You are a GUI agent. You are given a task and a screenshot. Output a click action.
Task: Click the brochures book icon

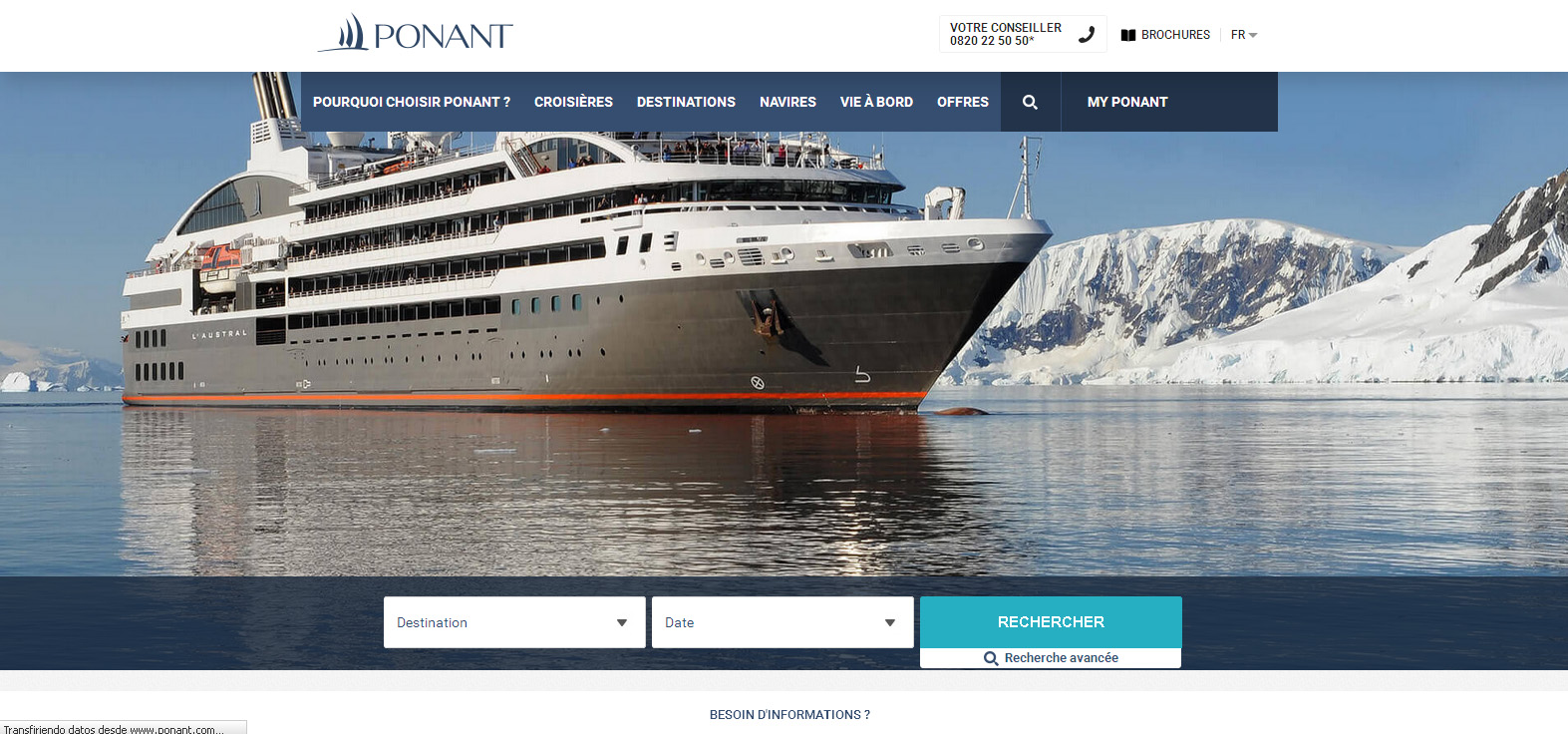click(x=1128, y=35)
